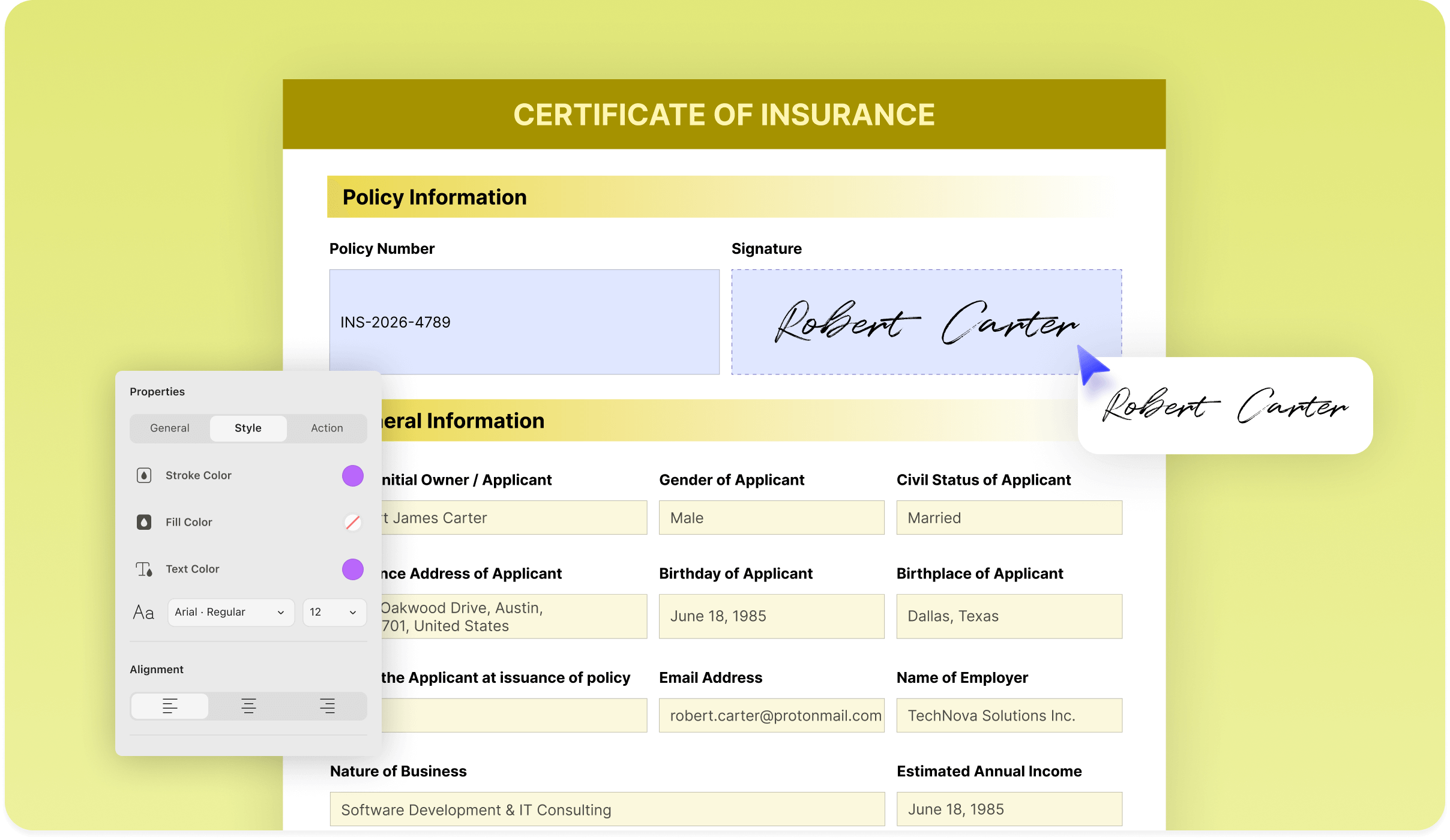Open the purple Stroke Color swatch
This screenshot has height=840, width=1450.
[x=353, y=475]
